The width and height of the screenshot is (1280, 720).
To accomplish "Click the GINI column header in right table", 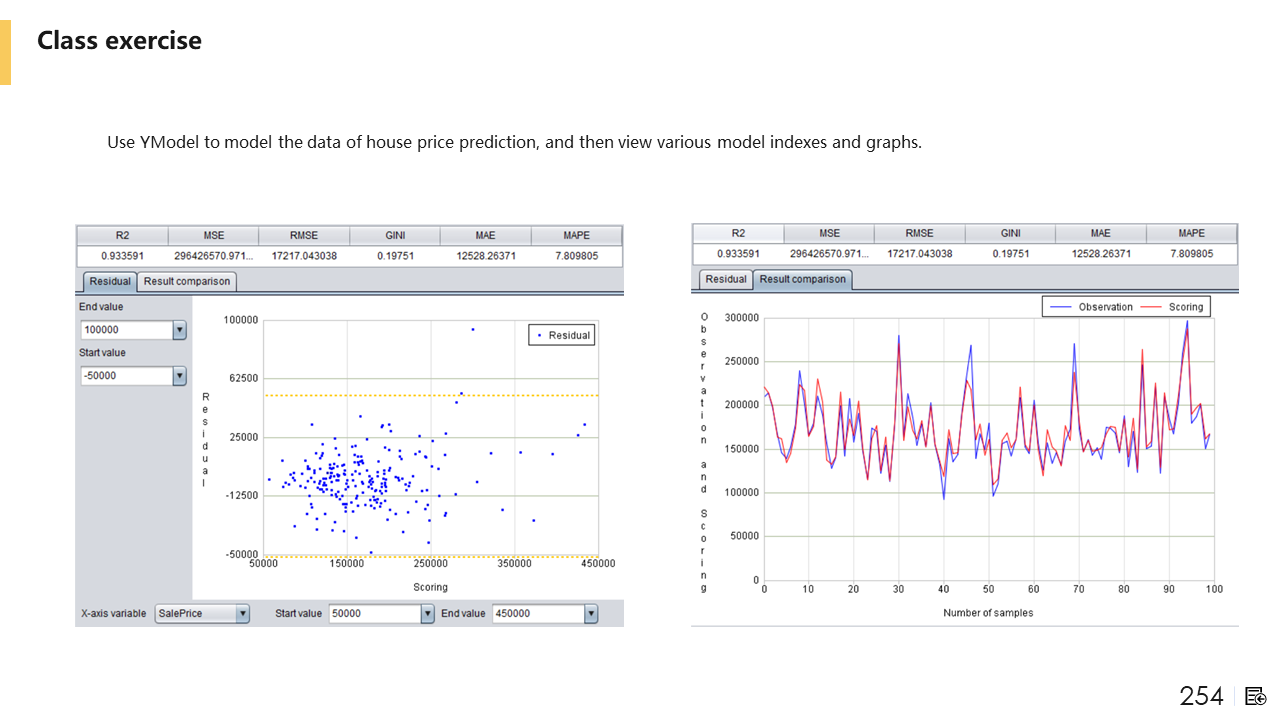I will 1010,233.
